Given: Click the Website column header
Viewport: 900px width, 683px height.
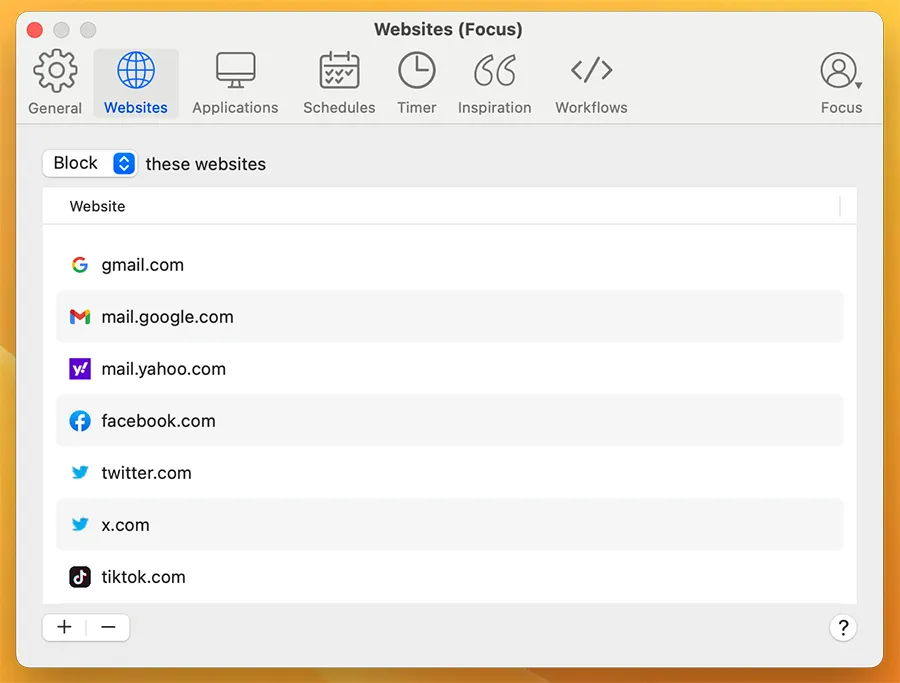Looking at the screenshot, I should point(98,206).
